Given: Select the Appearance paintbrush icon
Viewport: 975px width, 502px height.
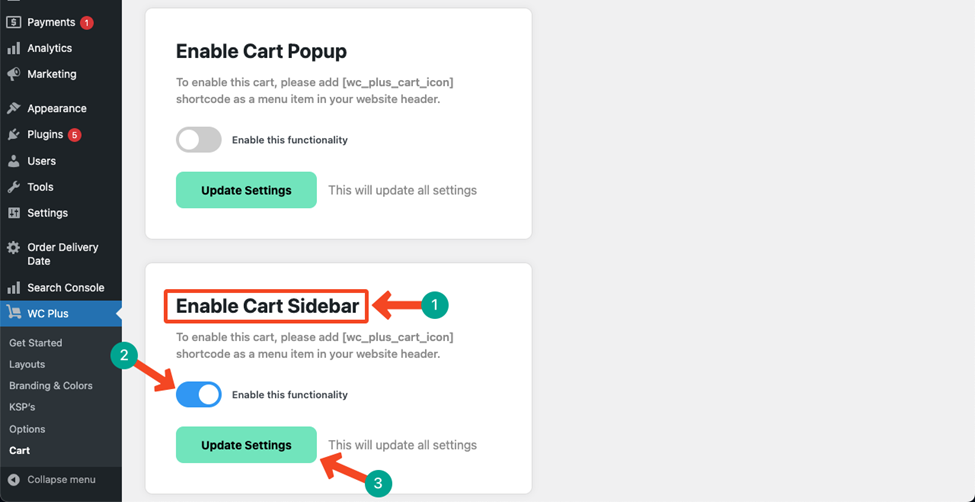Looking at the screenshot, I should pyautogui.click(x=14, y=108).
